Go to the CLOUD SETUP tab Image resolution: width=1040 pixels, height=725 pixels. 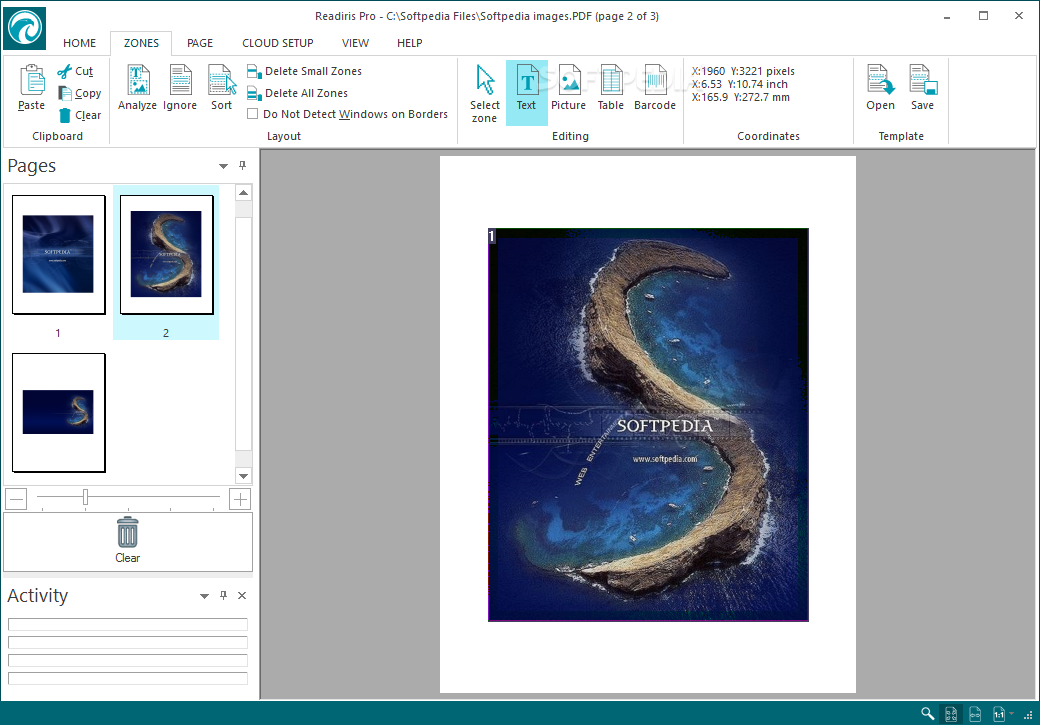click(x=278, y=43)
